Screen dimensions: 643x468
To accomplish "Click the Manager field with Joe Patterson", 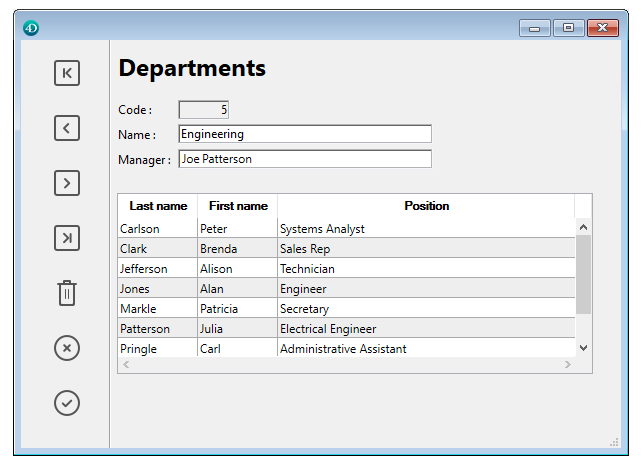I will (x=304, y=159).
